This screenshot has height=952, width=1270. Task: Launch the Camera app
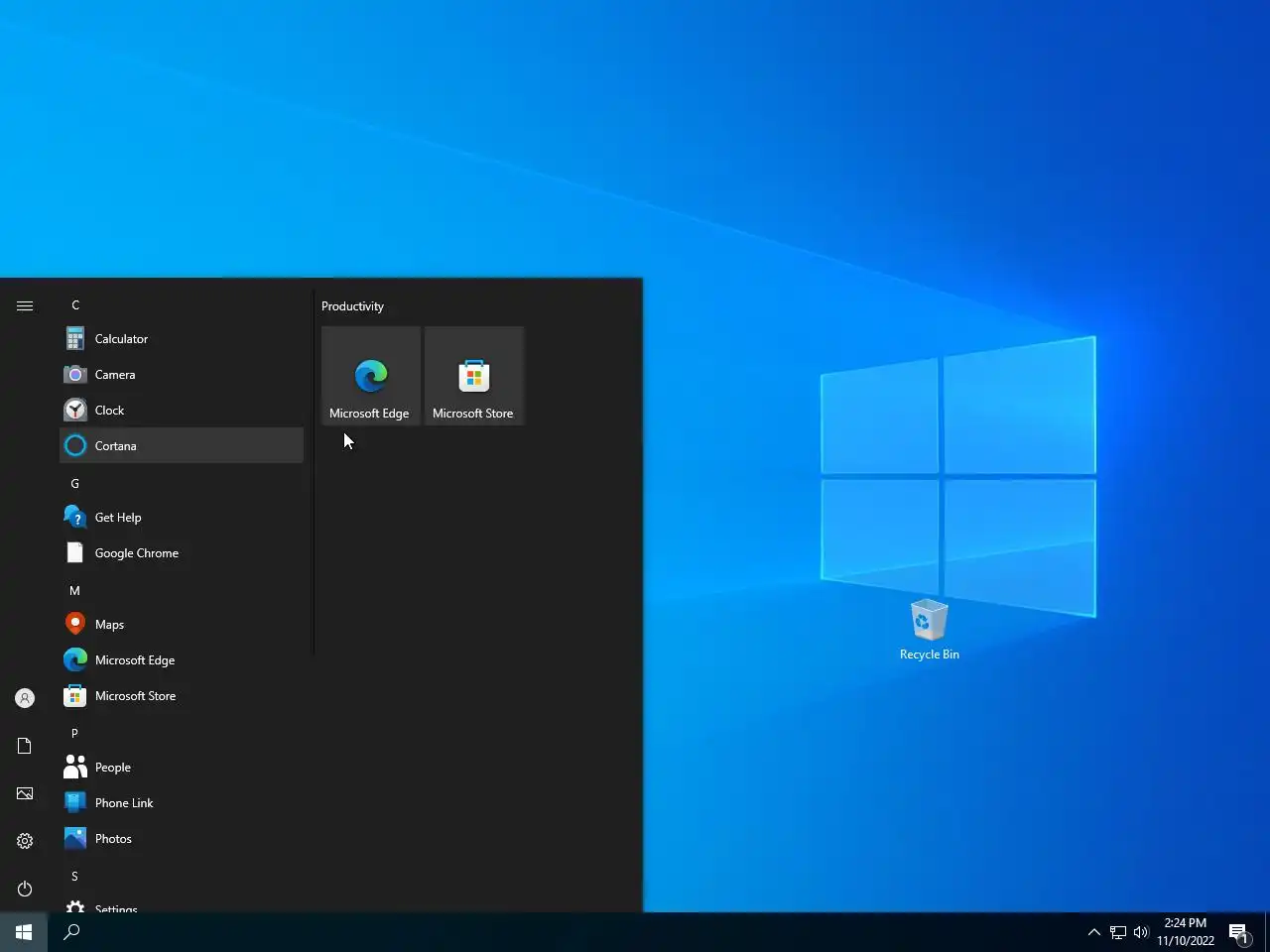[182, 374]
